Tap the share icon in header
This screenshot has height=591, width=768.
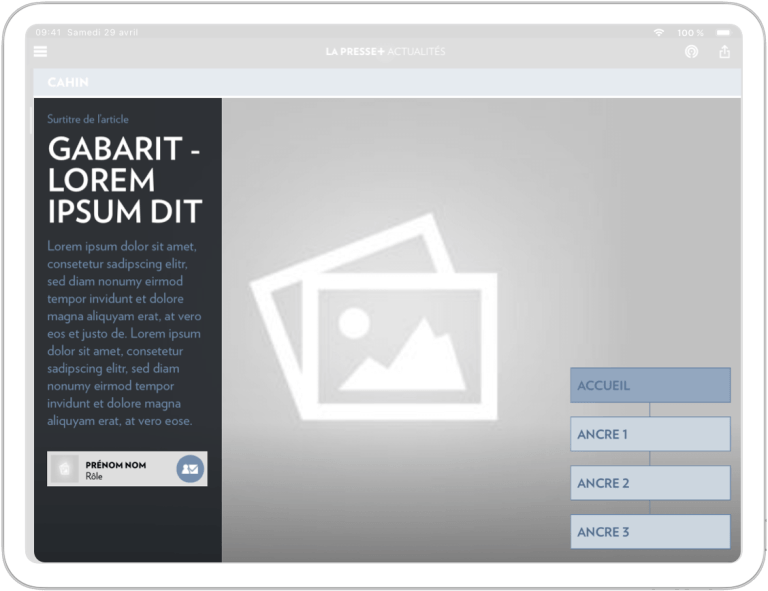(x=724, y=52)
